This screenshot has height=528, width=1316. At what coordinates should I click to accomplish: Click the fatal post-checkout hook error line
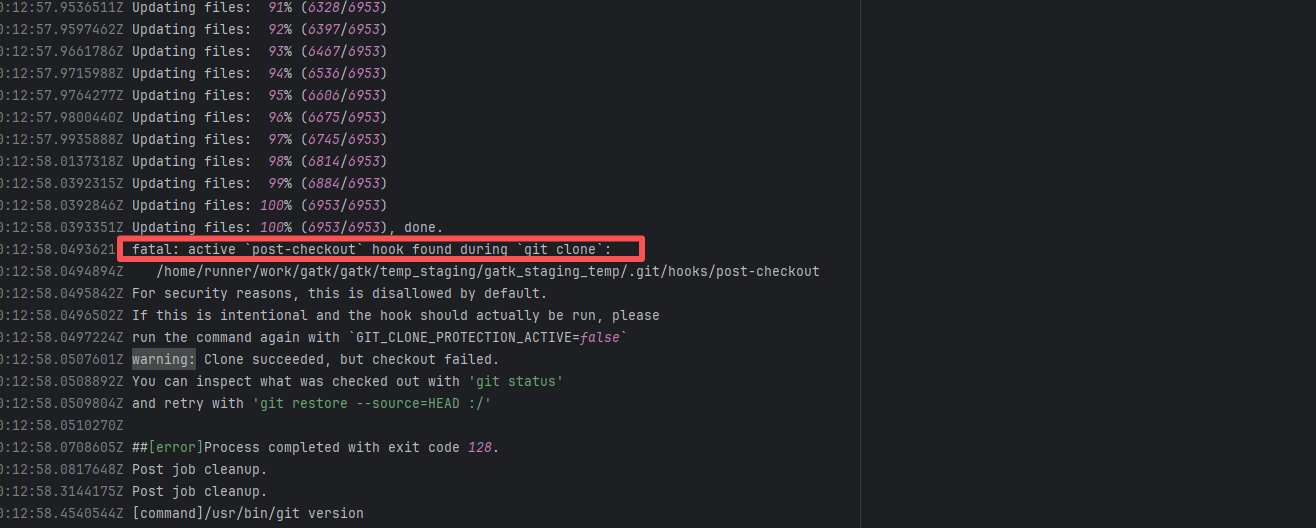coord(385,249)
